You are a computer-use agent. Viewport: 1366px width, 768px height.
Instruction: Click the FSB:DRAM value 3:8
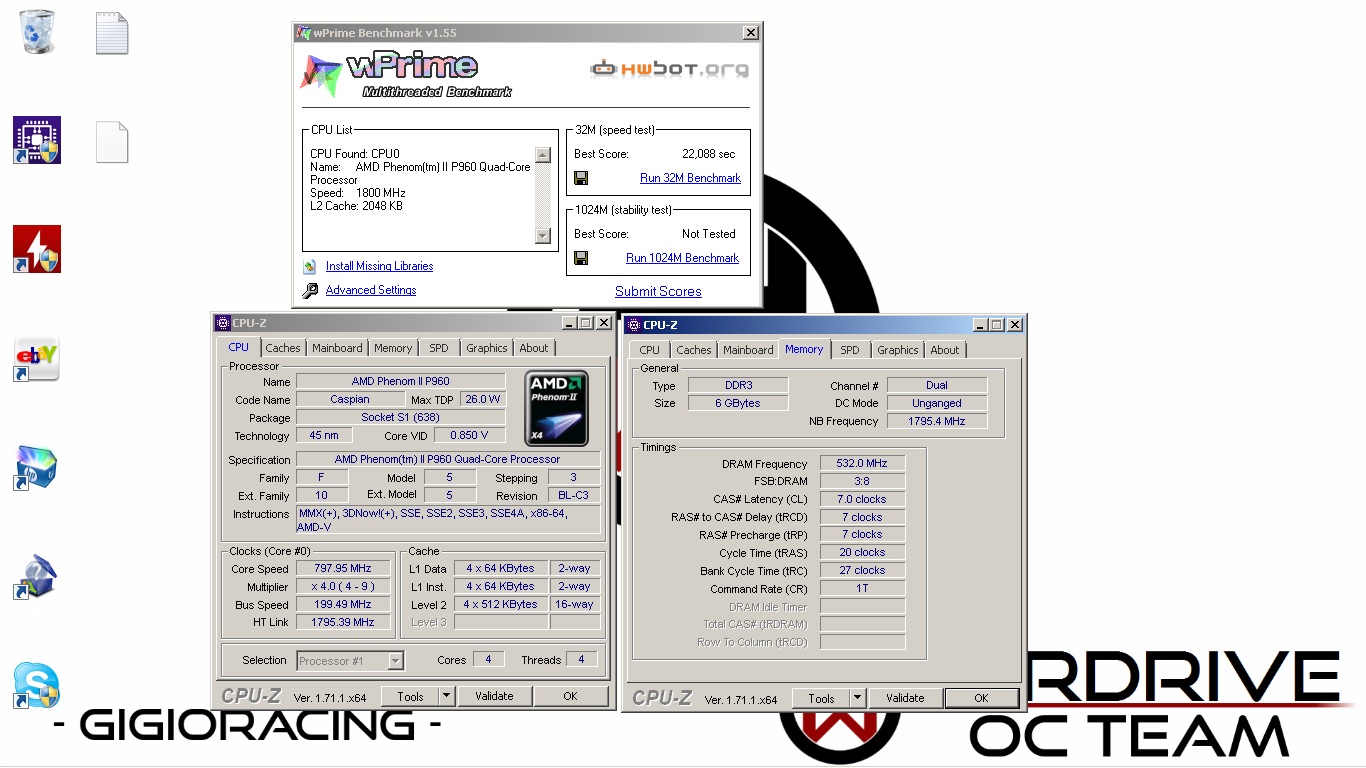point(862,481)
